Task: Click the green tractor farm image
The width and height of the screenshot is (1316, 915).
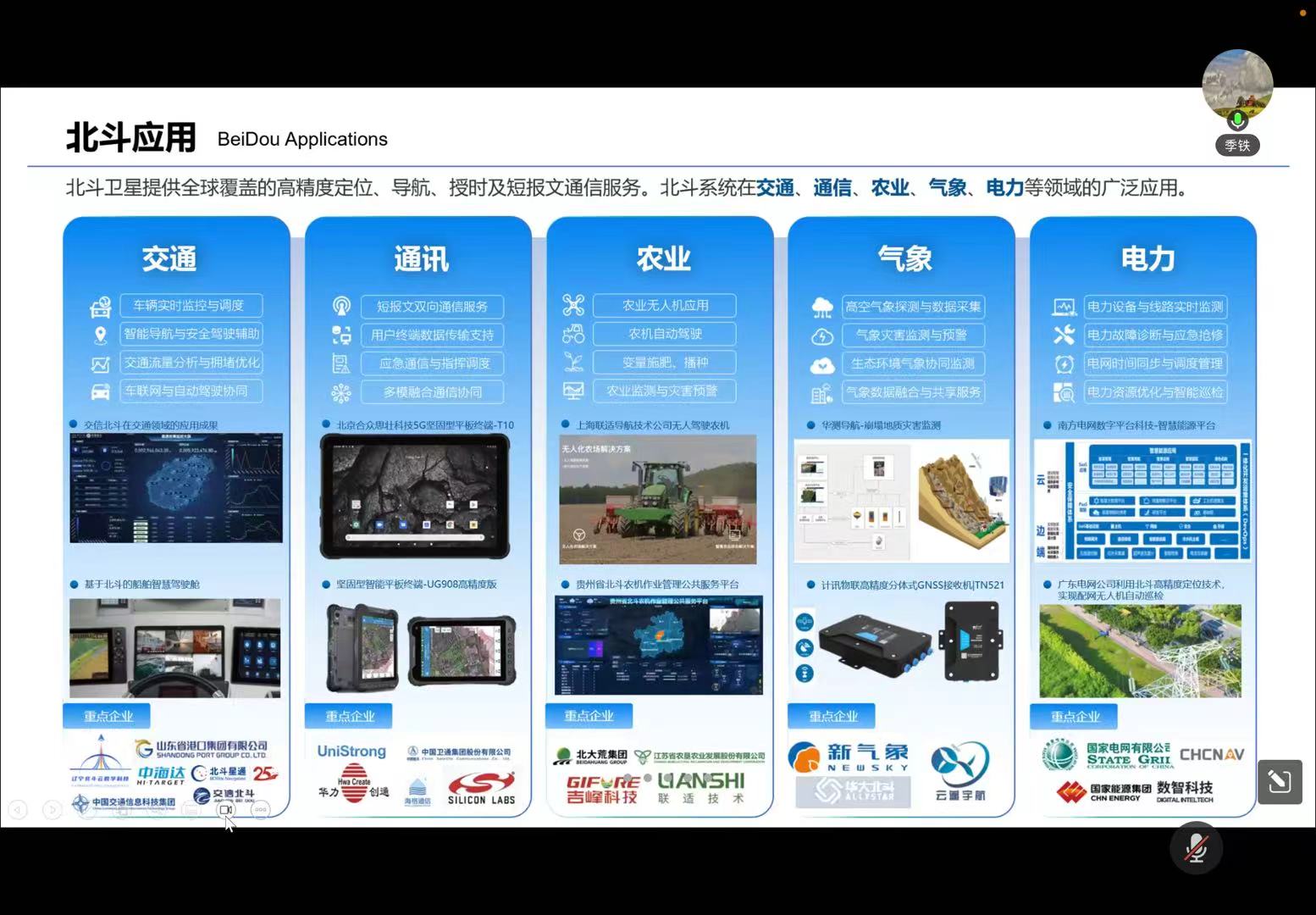Action: [658, 499]
